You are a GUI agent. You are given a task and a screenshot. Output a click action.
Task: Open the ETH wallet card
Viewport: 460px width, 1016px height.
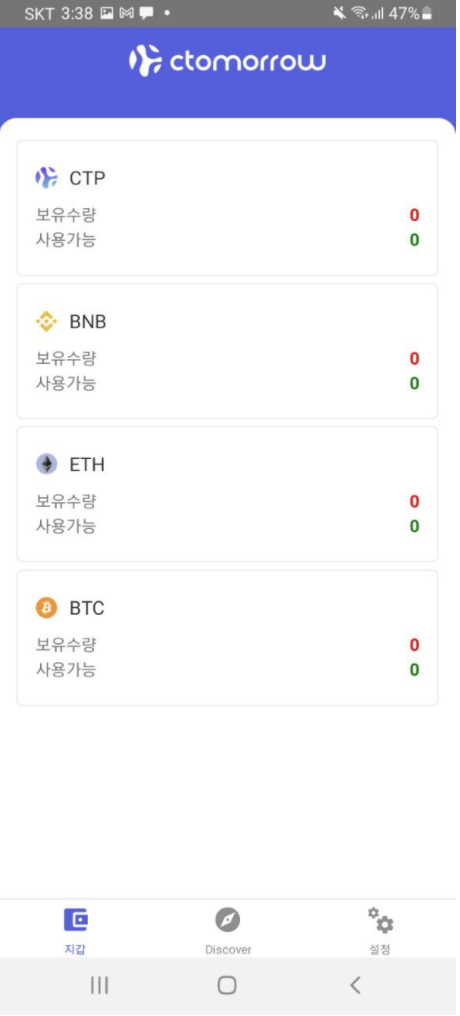[x=227, y=494]
